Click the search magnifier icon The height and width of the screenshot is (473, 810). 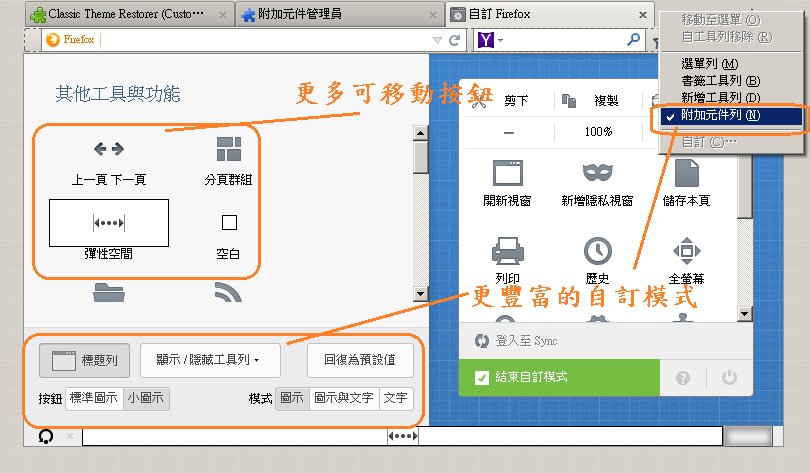[x=633, y=39]
